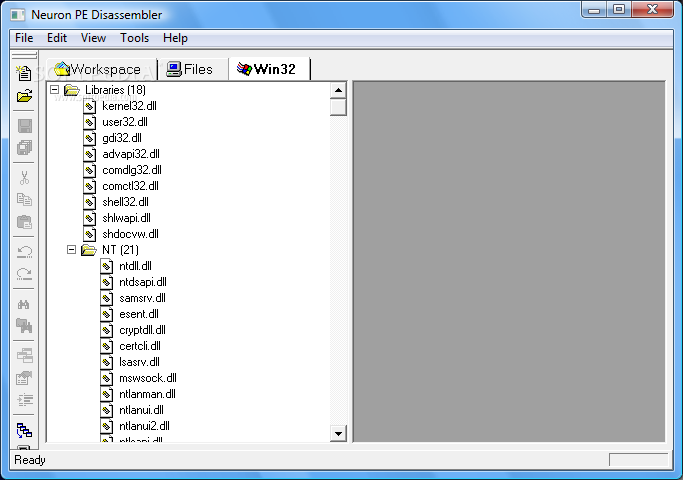This screenshot has width=683, height=480.
Task: Click the Open file folder icon
Action: [x=24, y=96]
